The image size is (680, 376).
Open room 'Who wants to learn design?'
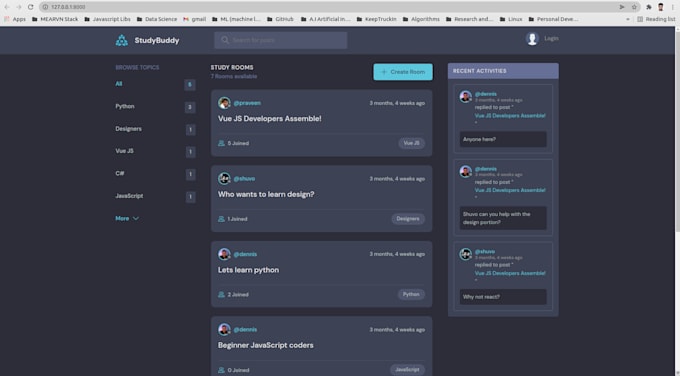(266, 194)
